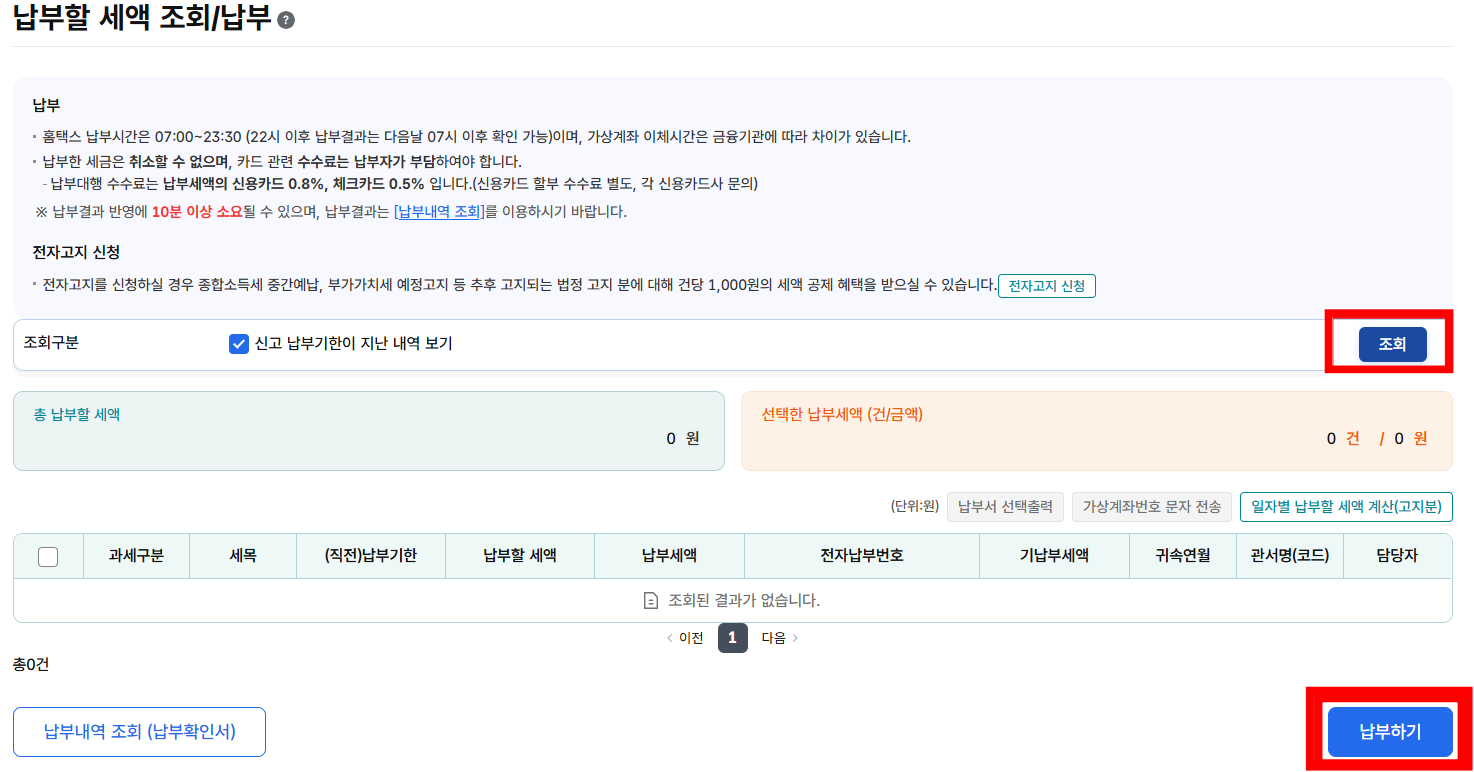Toggle 신고 납부기한이 지난 내역 보기 checkbox

tap(239, 344)
